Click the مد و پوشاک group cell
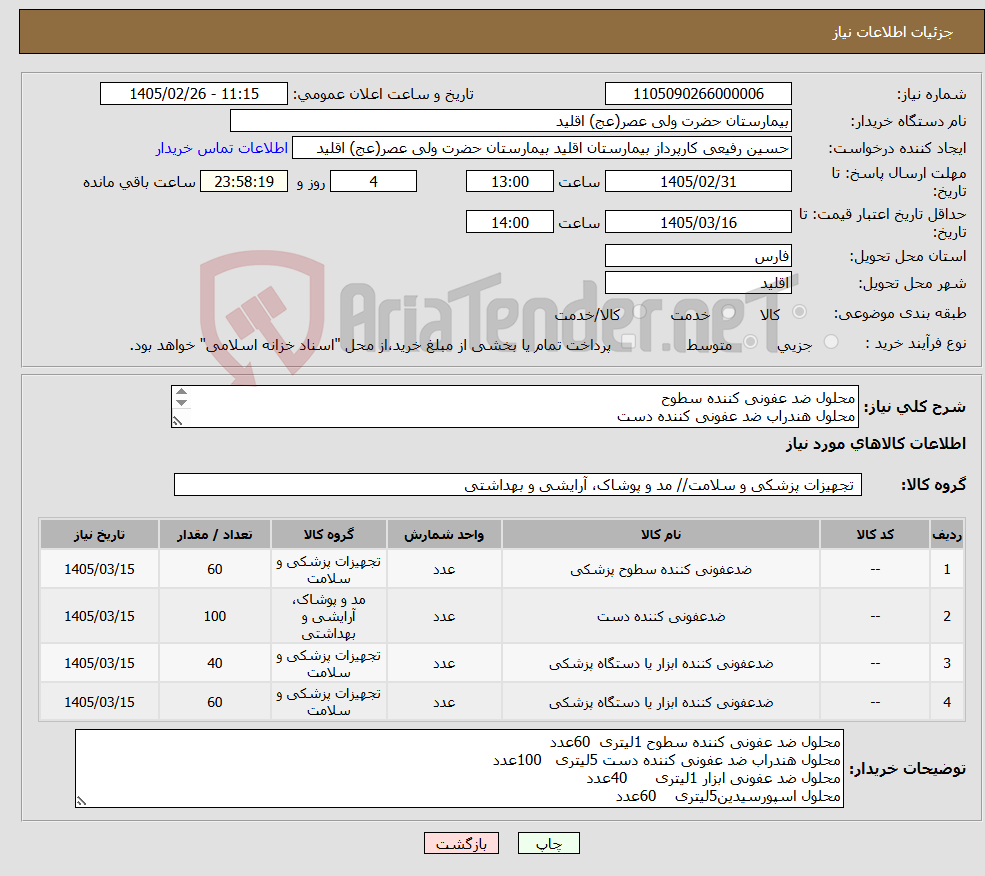 coord(329,616)
